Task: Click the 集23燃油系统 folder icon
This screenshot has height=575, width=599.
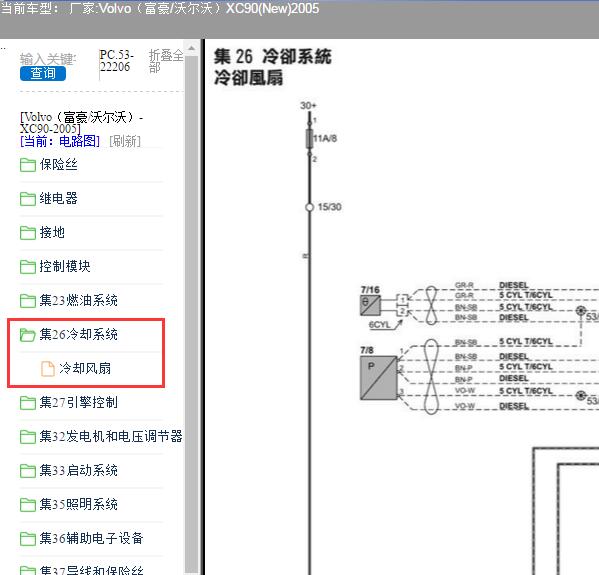Action: click(28, 301)
